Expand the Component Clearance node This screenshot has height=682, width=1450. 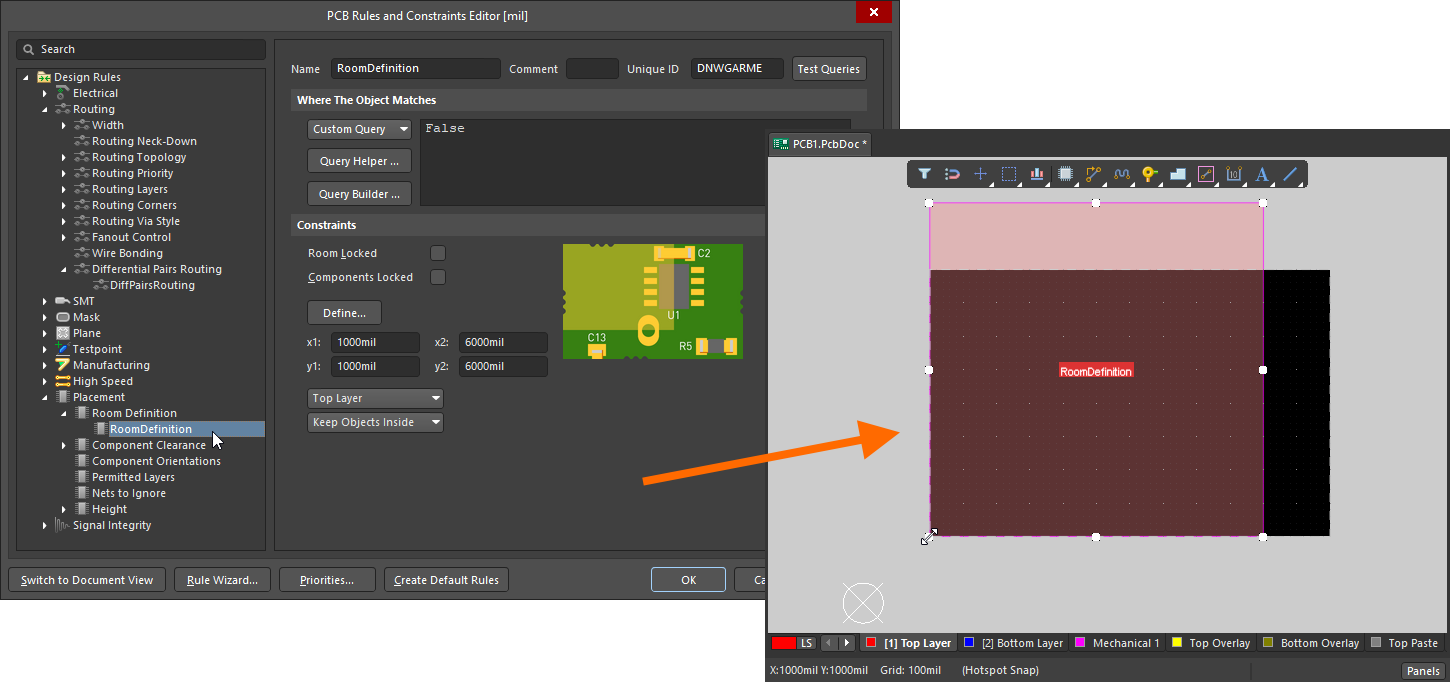[x=64, y=445]
